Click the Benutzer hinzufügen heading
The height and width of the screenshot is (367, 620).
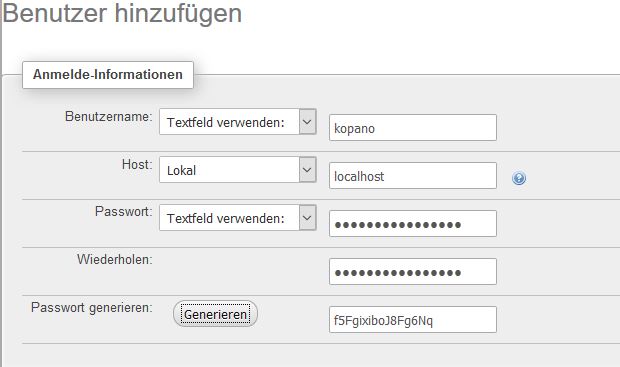pyautogui.click(x=122, y=13)
